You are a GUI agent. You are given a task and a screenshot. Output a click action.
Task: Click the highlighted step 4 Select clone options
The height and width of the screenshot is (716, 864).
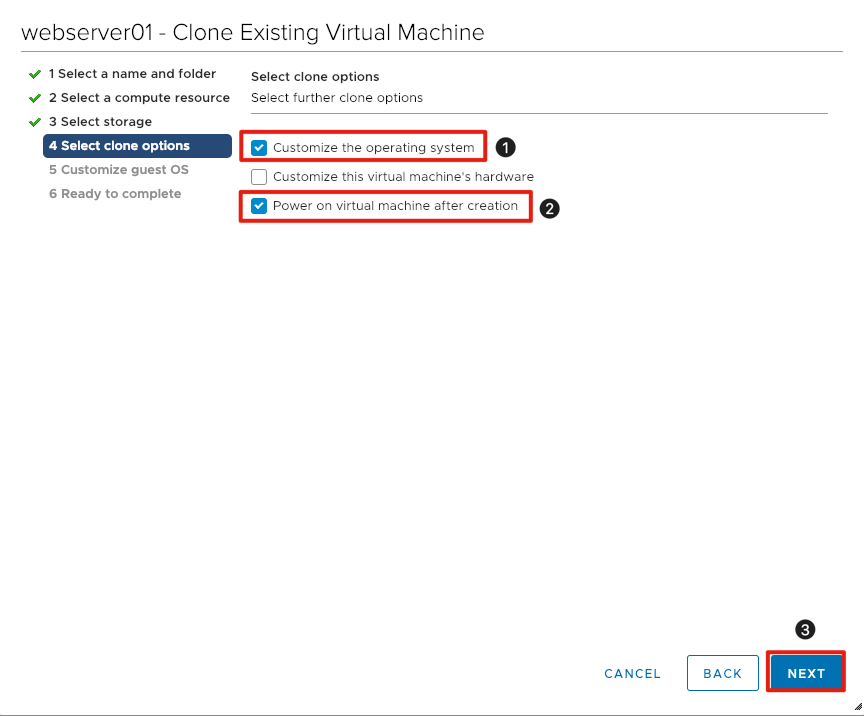[120, 145]
